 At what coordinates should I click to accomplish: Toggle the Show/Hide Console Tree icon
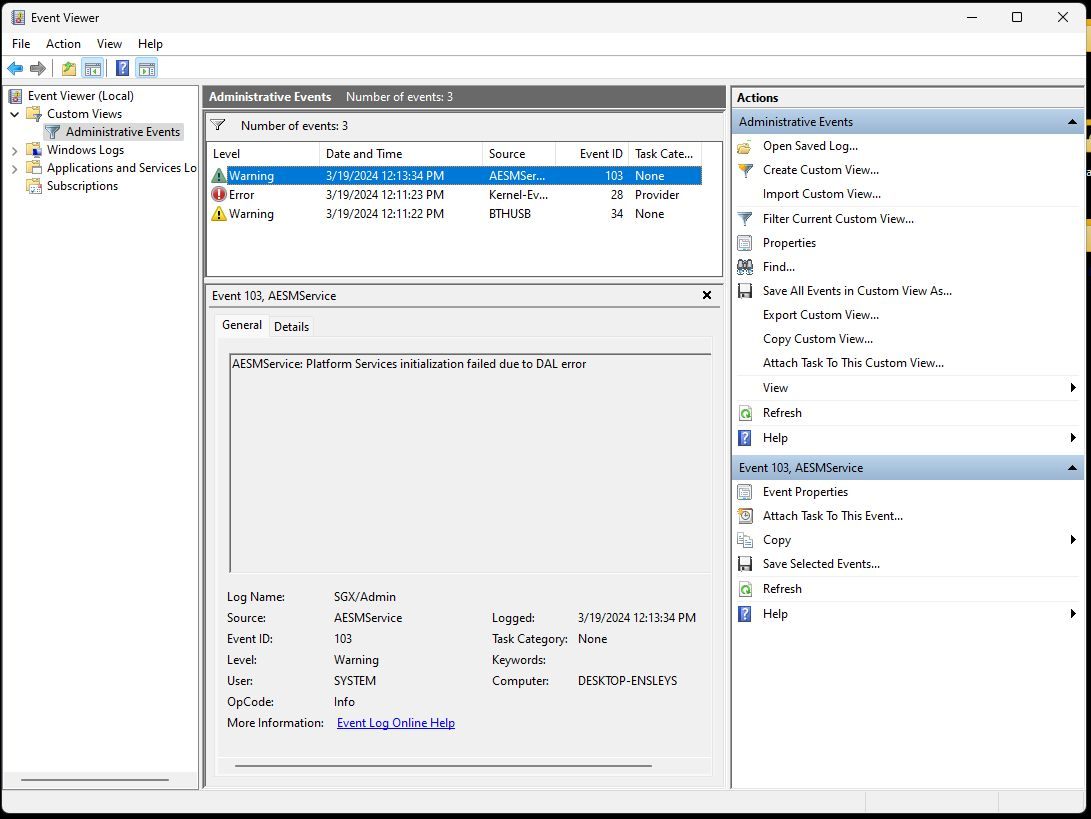(93, 68)
